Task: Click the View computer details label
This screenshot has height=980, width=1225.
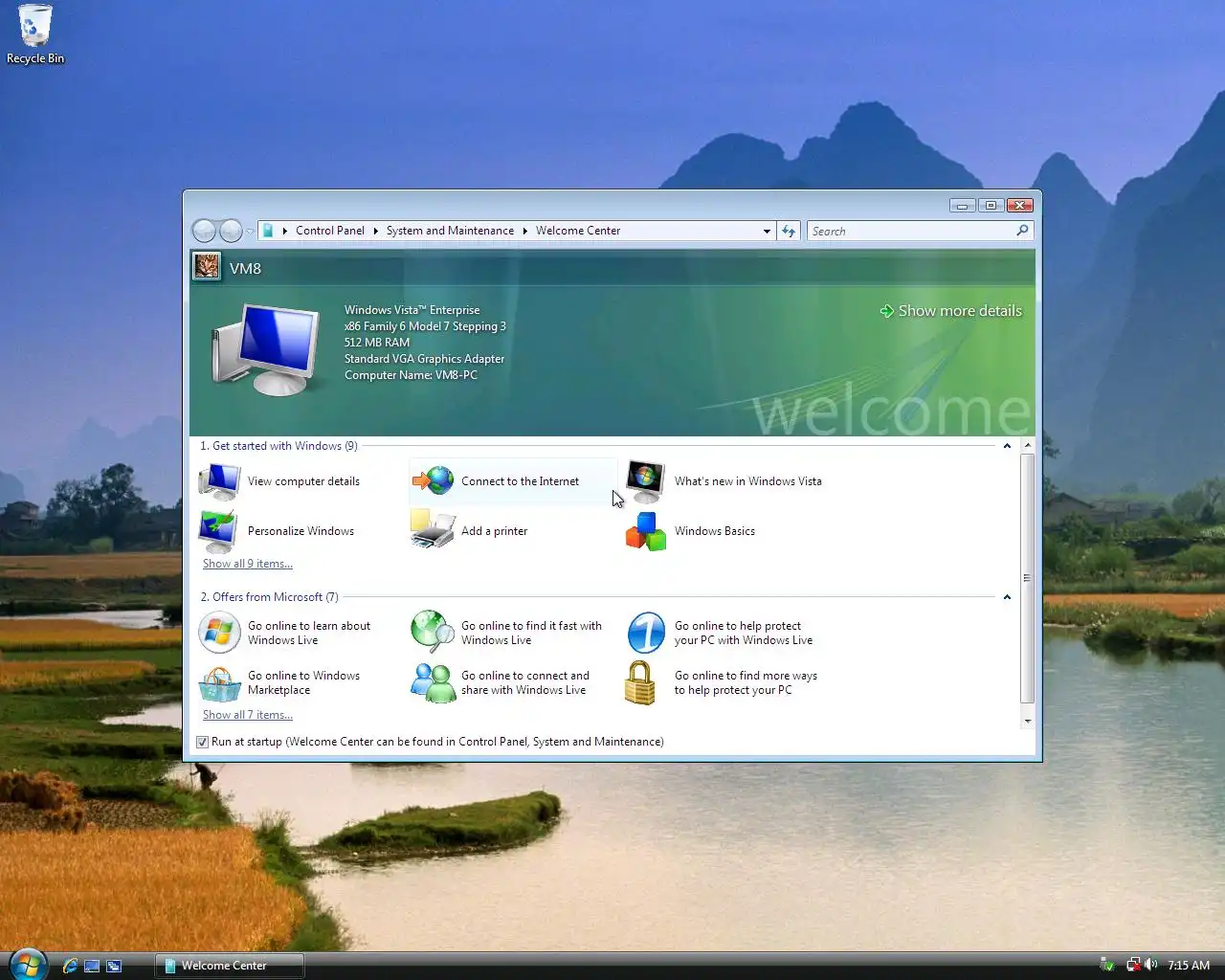Action: click(x=303, y=481)
